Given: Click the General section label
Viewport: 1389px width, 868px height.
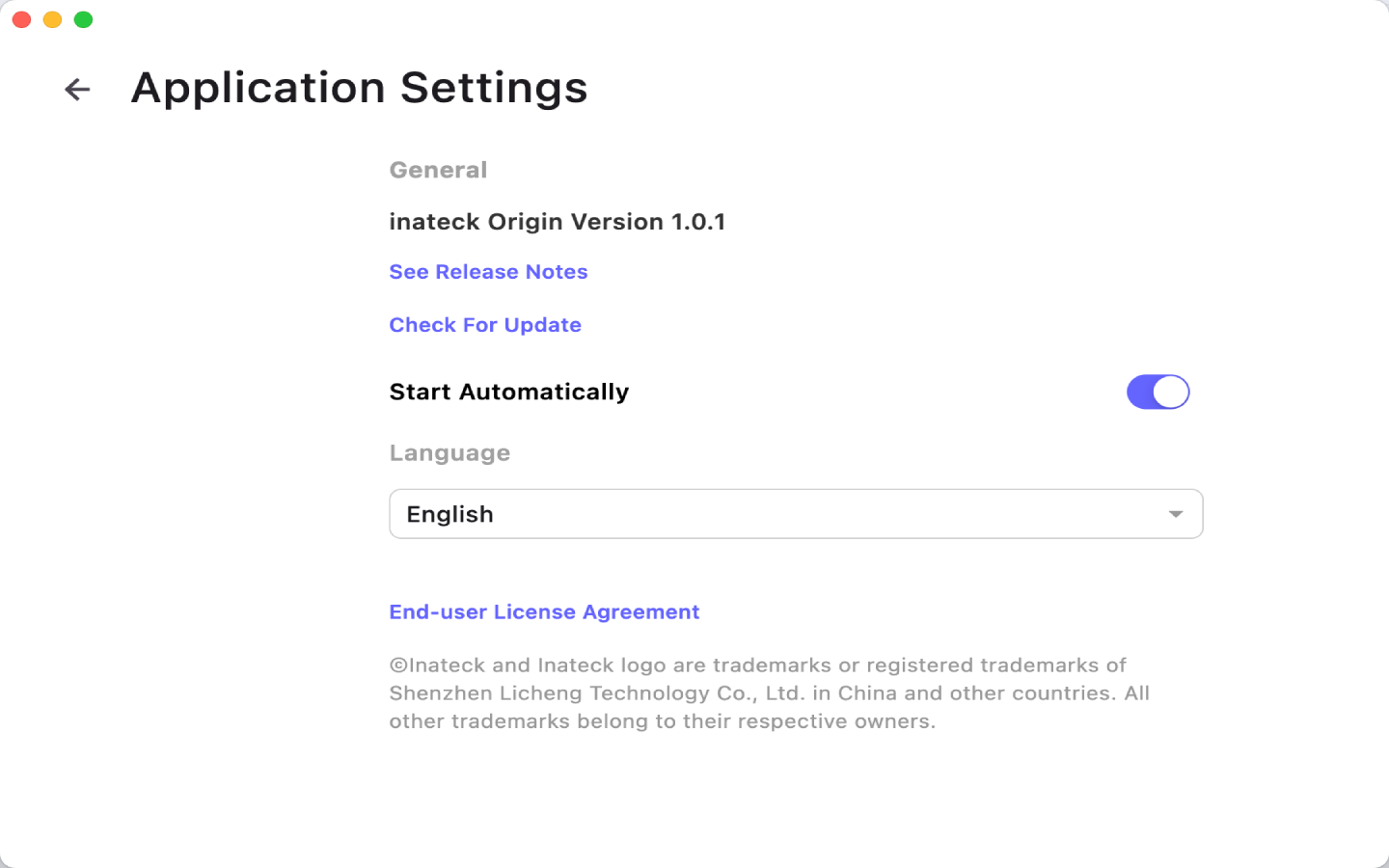Looking at the screenshot, I should pyautogui.click(x=438, y=170).
